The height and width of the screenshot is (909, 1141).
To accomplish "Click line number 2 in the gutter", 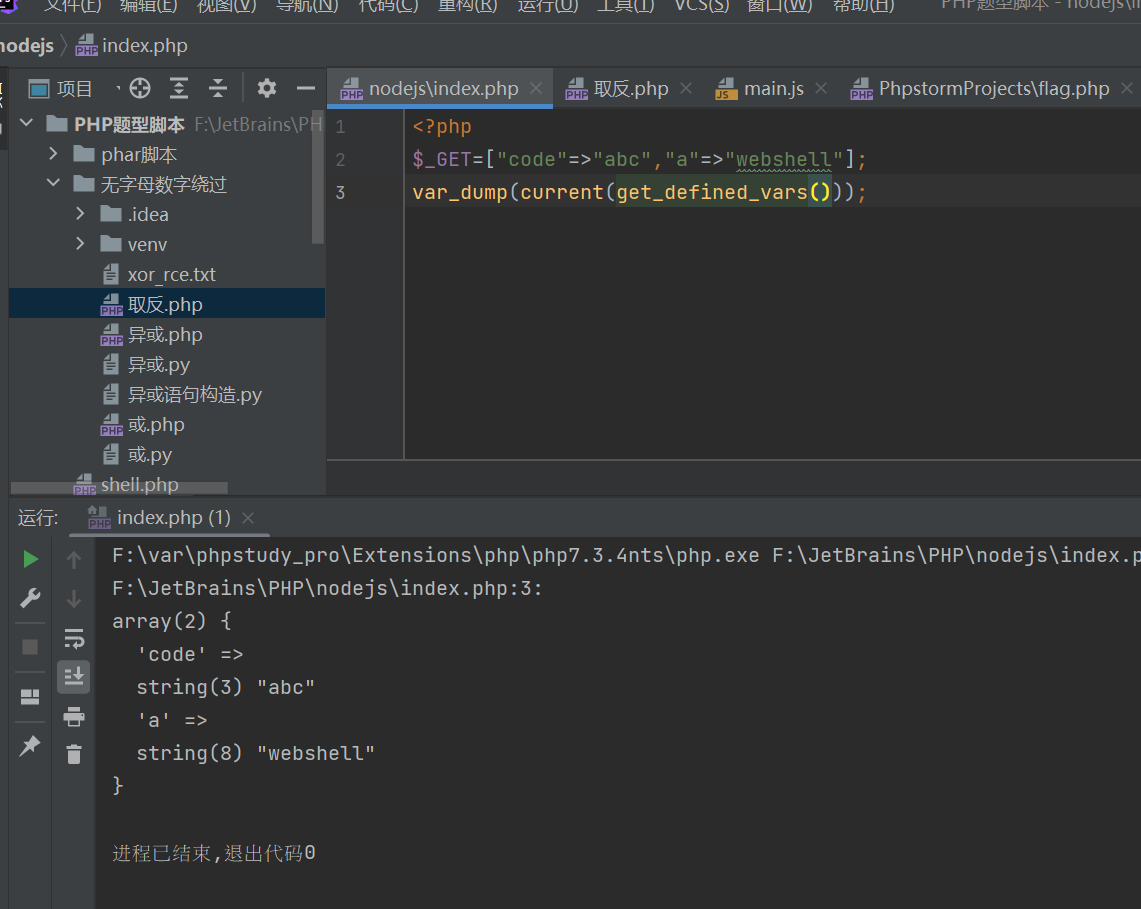I will pyautogui.click(x=341, y=159).
